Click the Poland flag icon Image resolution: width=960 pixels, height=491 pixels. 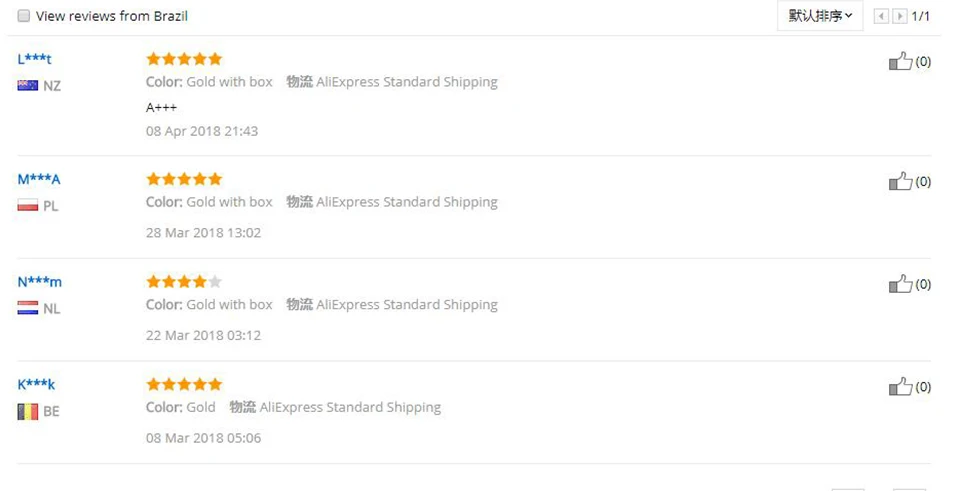click(28, 206)
